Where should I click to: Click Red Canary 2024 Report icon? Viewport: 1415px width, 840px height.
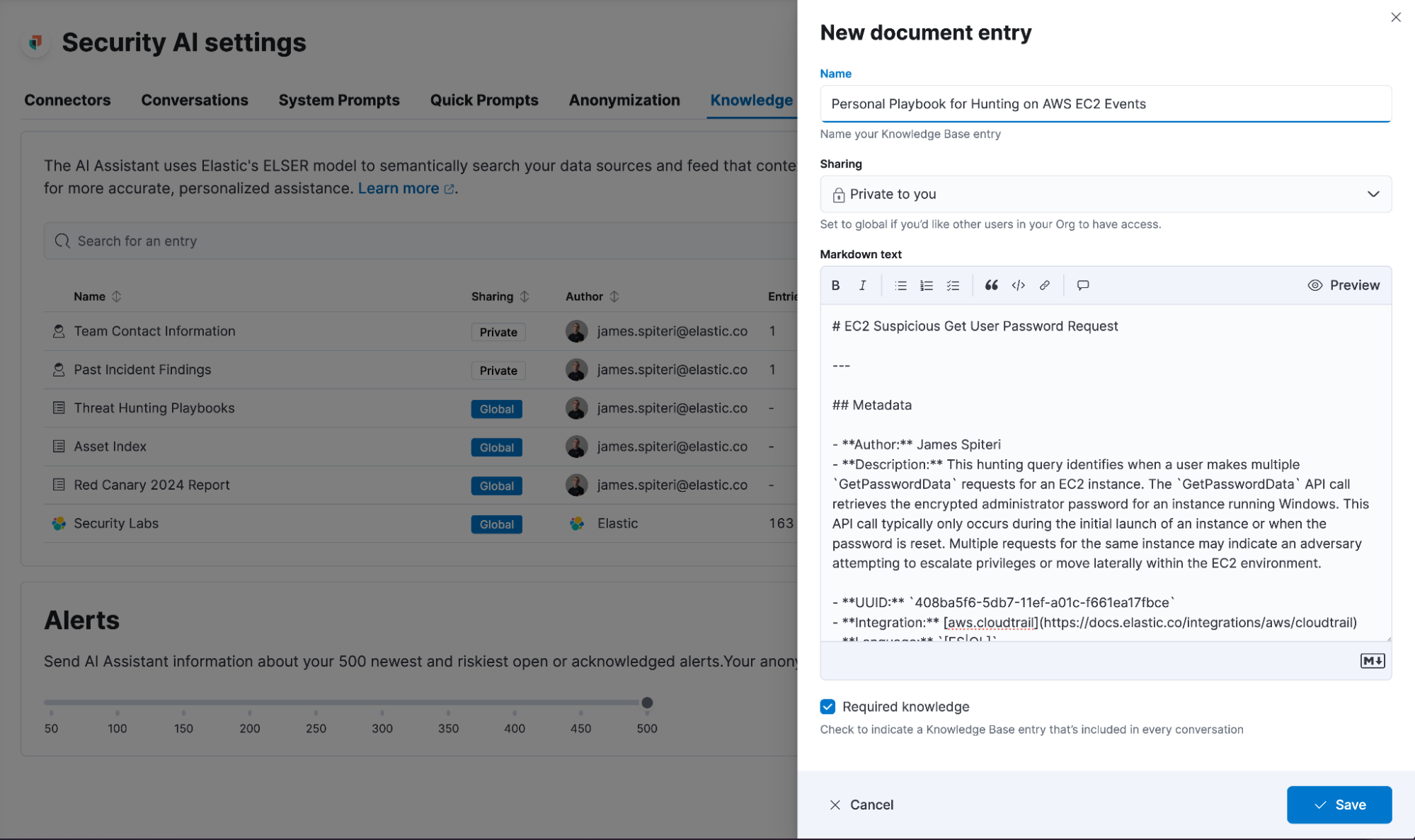pos(59,485)
